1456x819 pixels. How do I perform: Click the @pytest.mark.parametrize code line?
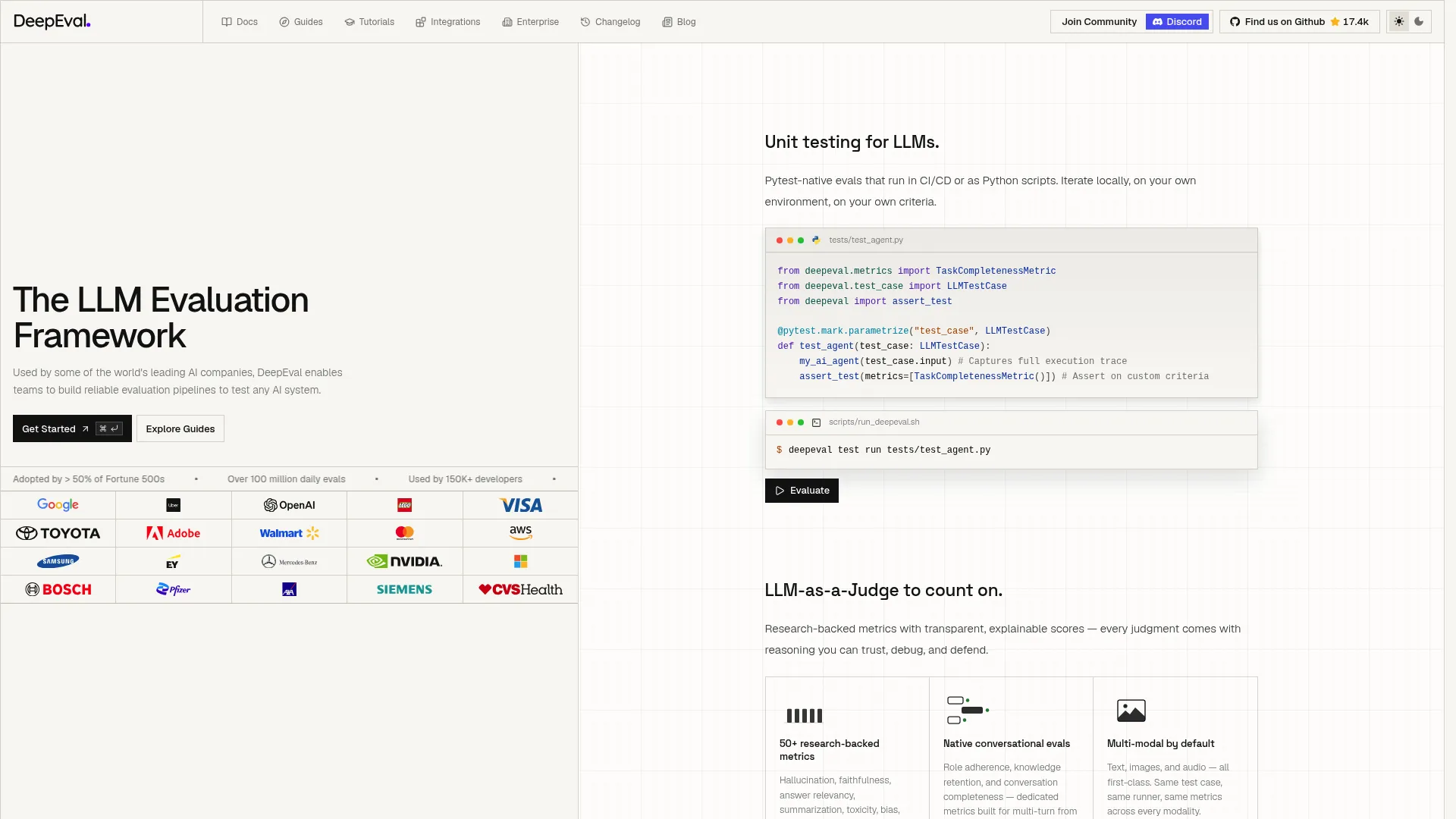[914, 331]
